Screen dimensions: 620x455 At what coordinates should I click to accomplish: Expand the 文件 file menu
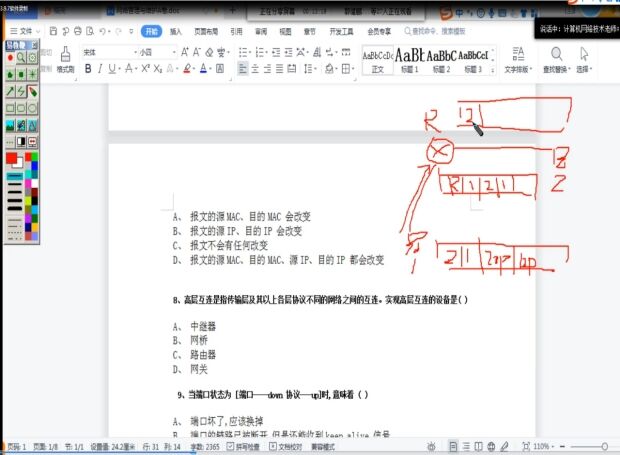pyautogui.click(x=27, y=32)
